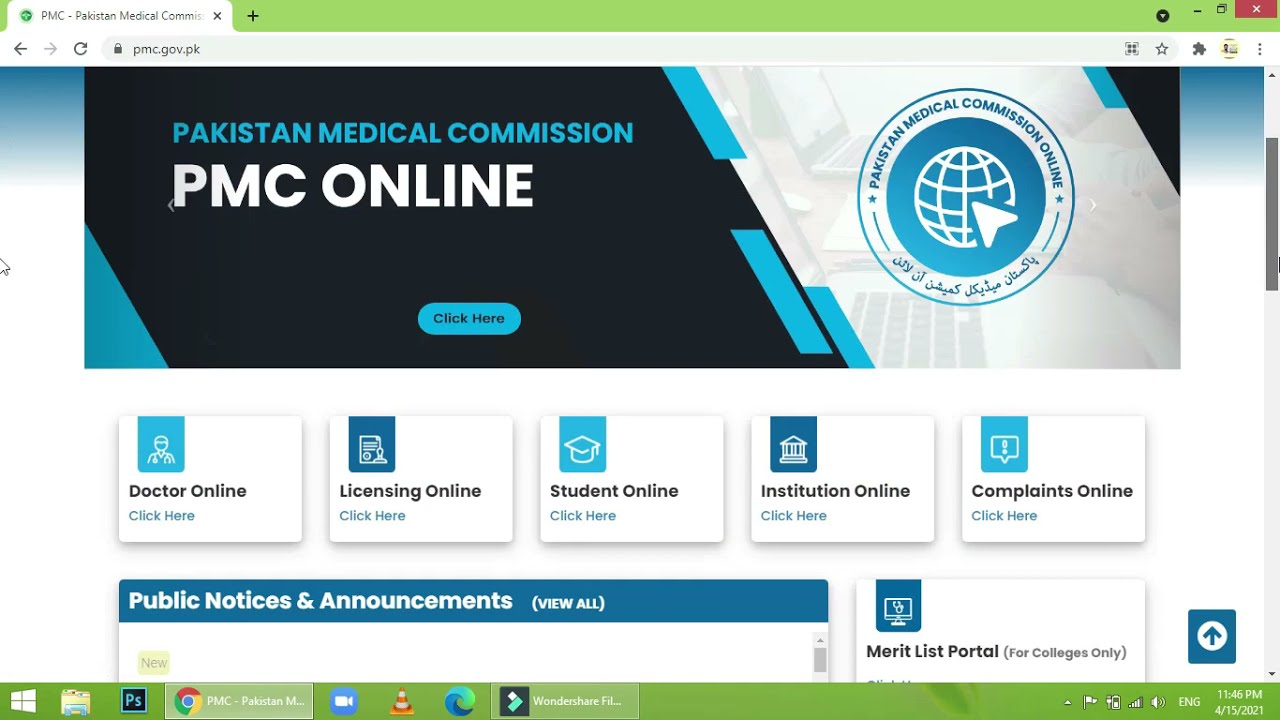Click the Action Center flag tray icon
The image size is (1280, 720).
(x=1091, y=702)
